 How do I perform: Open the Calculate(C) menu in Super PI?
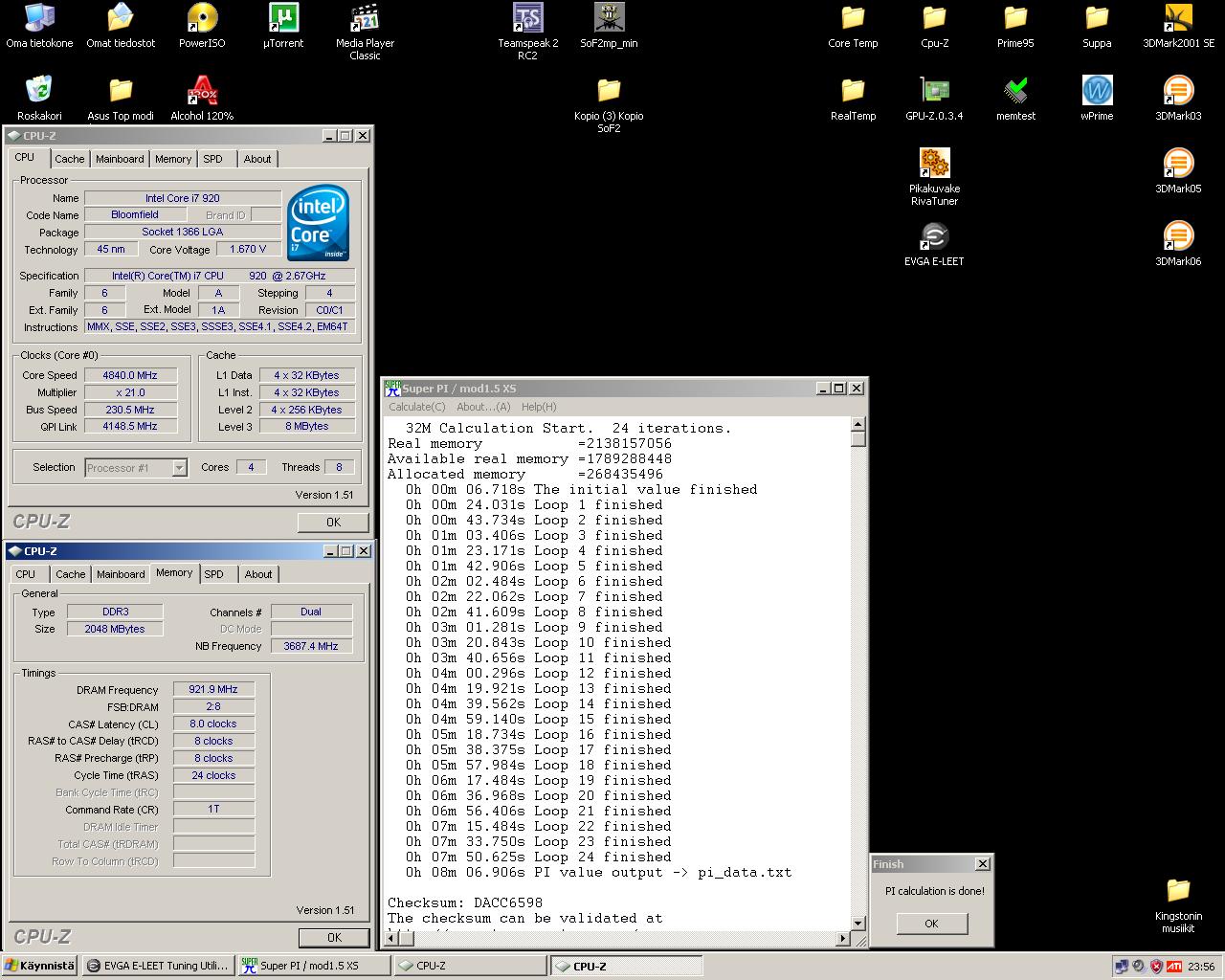(x=417, y=407)
